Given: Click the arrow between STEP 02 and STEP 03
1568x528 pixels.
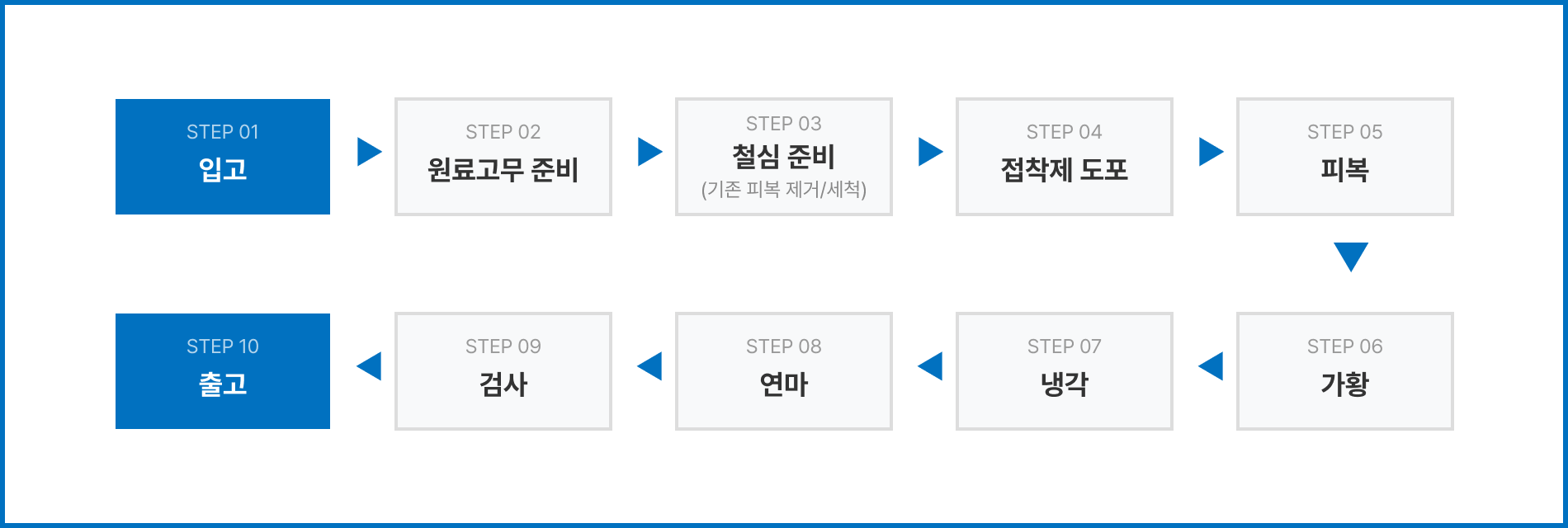Looking at the screenshot, I should (649, 152).
